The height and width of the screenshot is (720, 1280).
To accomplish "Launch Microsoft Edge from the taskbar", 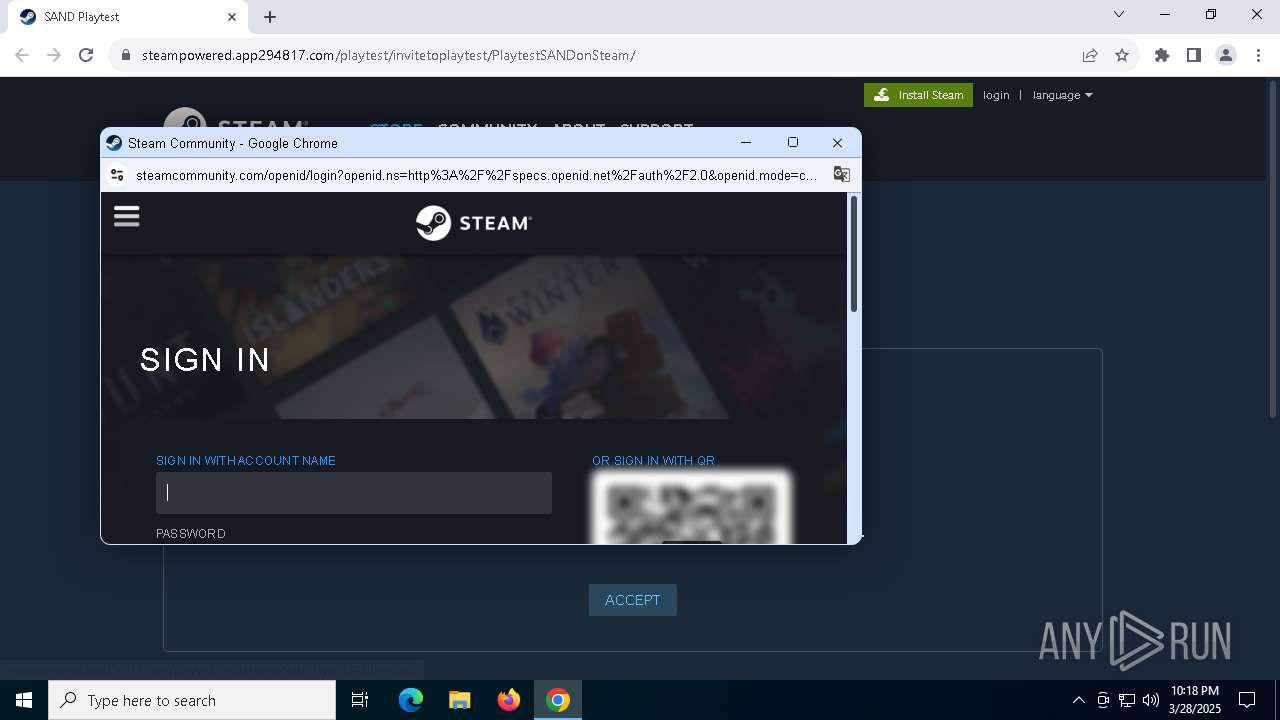I will 411,700.
